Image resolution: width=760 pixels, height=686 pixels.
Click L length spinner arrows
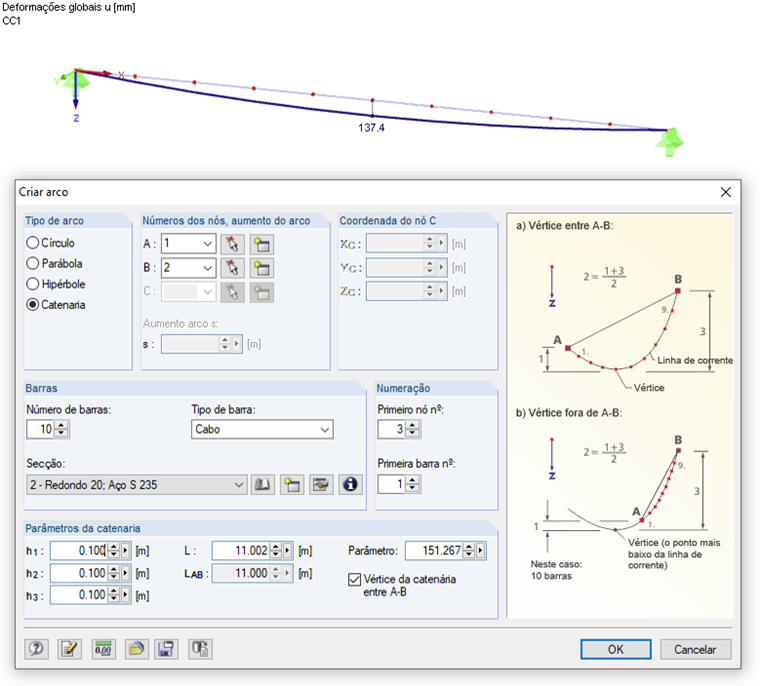click(x=275, y=550)
